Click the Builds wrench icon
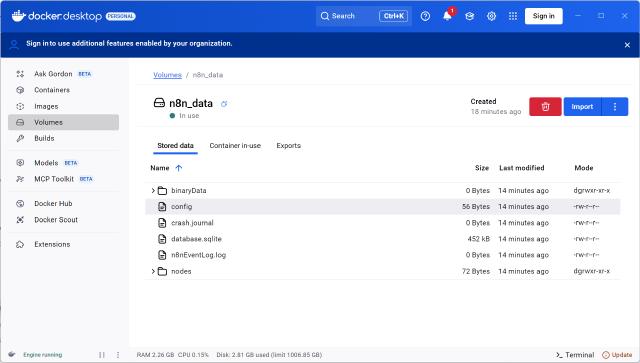 click(x=20, y=138)
